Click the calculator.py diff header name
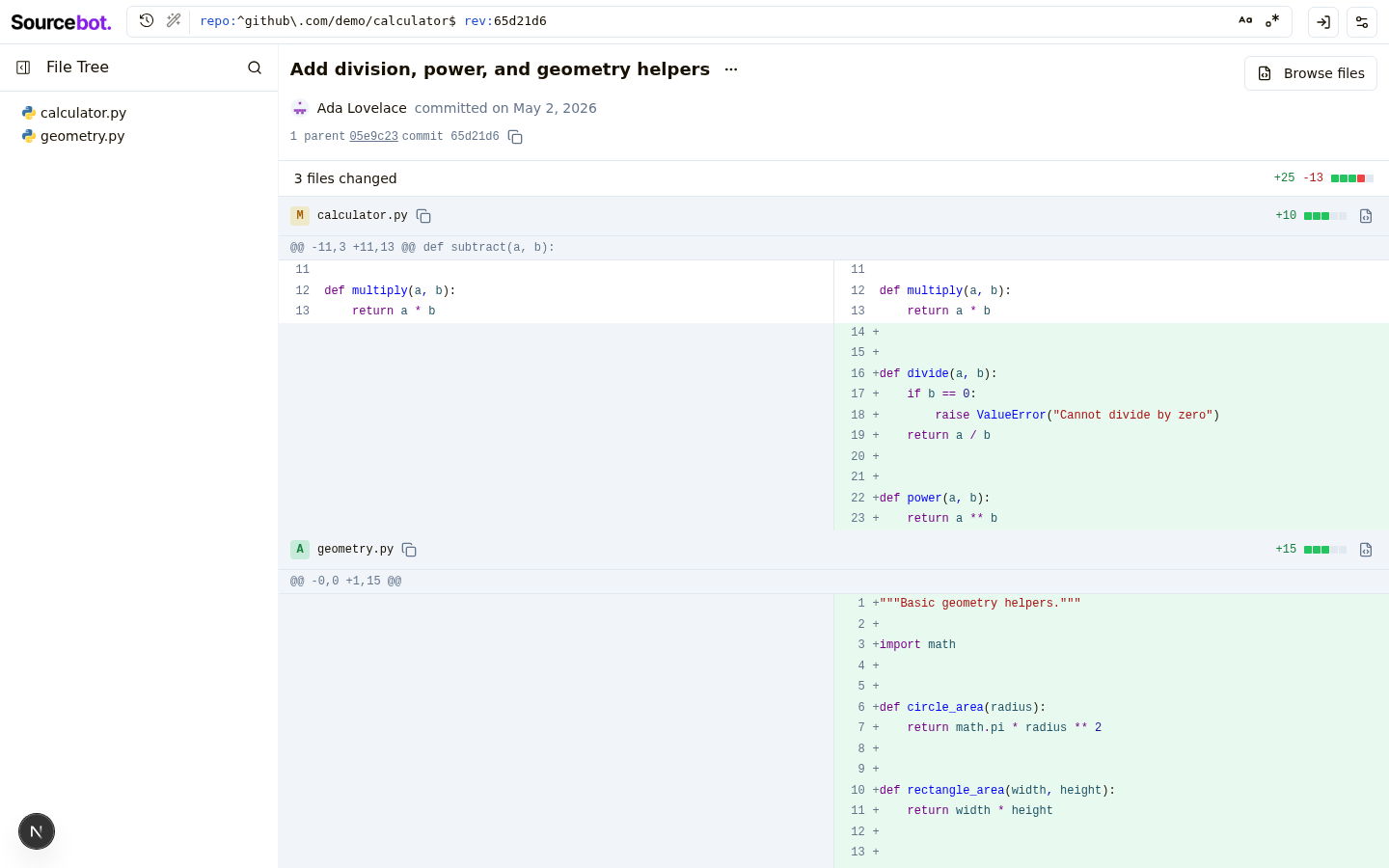 (x=363, y=216)
